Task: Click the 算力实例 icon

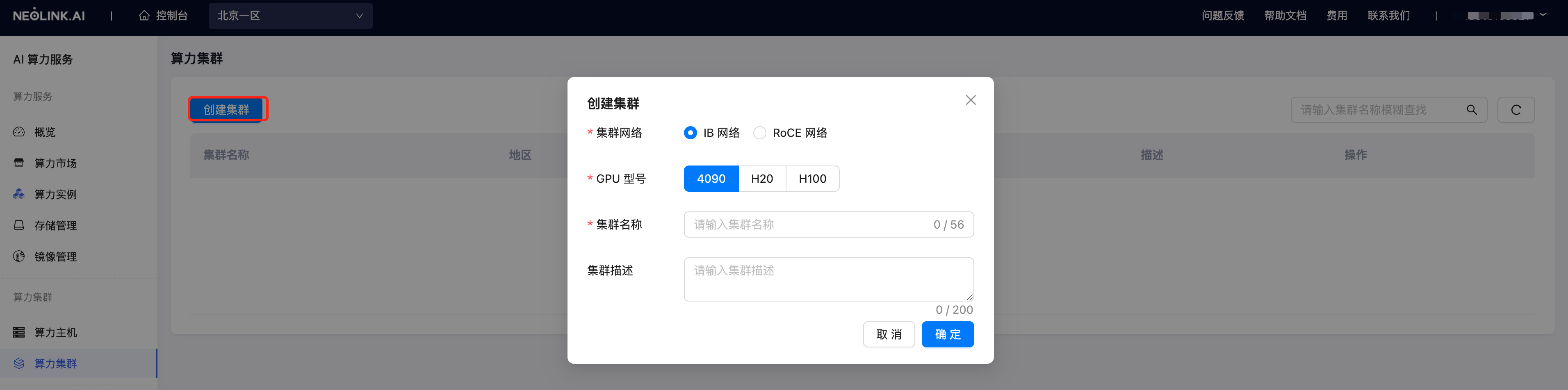Action: (19, 193)
